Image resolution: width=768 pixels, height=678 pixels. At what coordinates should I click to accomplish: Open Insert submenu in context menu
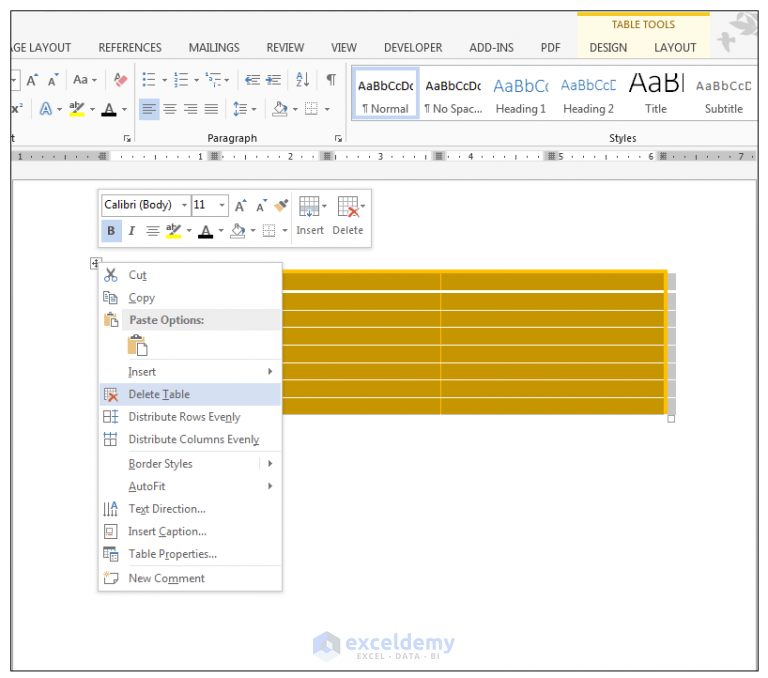point(190,372)
